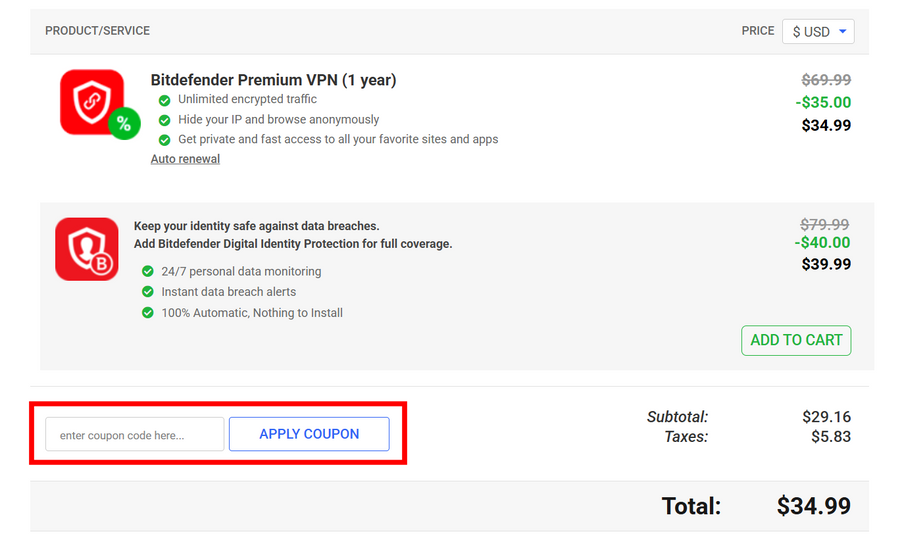Click the red Bitdefender Premium VPN shield icon
This screenshot has width=900, height=551.
tap(90, 100)
